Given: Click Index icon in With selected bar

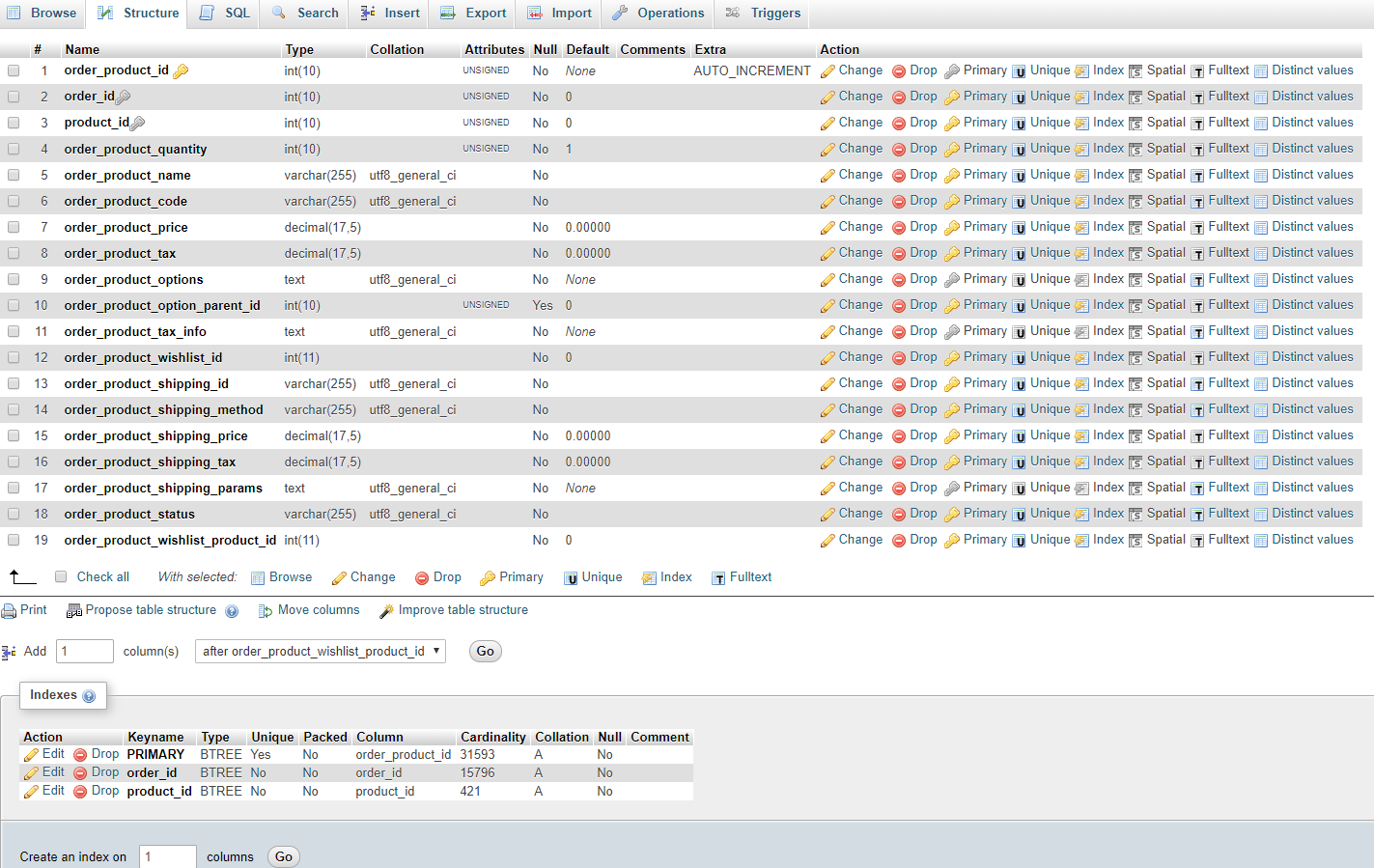Looking at the screenshot, I should [649, 578].
